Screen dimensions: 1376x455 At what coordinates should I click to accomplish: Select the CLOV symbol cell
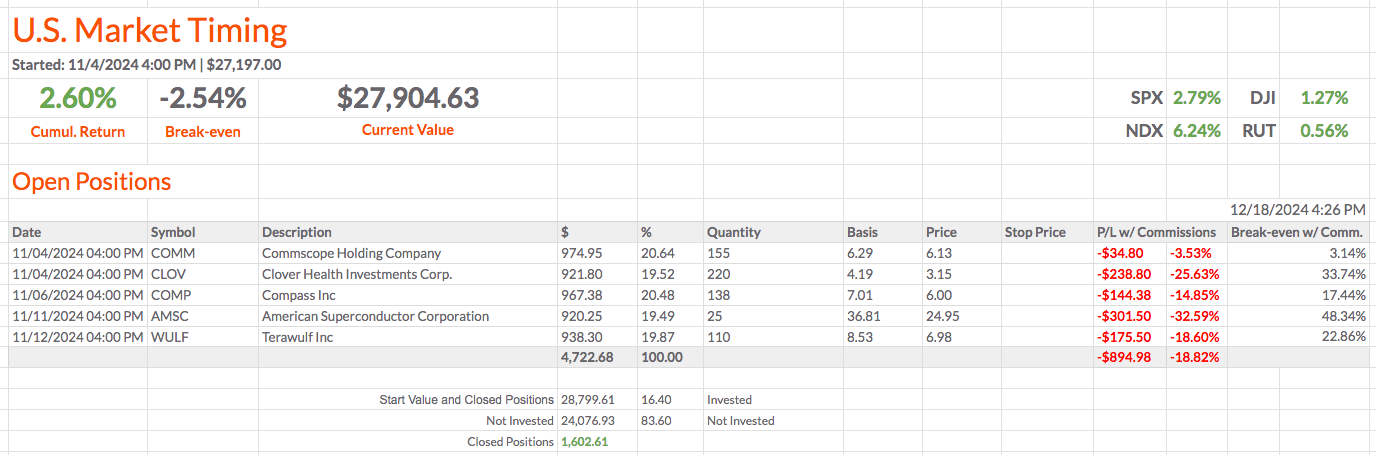pos(168,274)
